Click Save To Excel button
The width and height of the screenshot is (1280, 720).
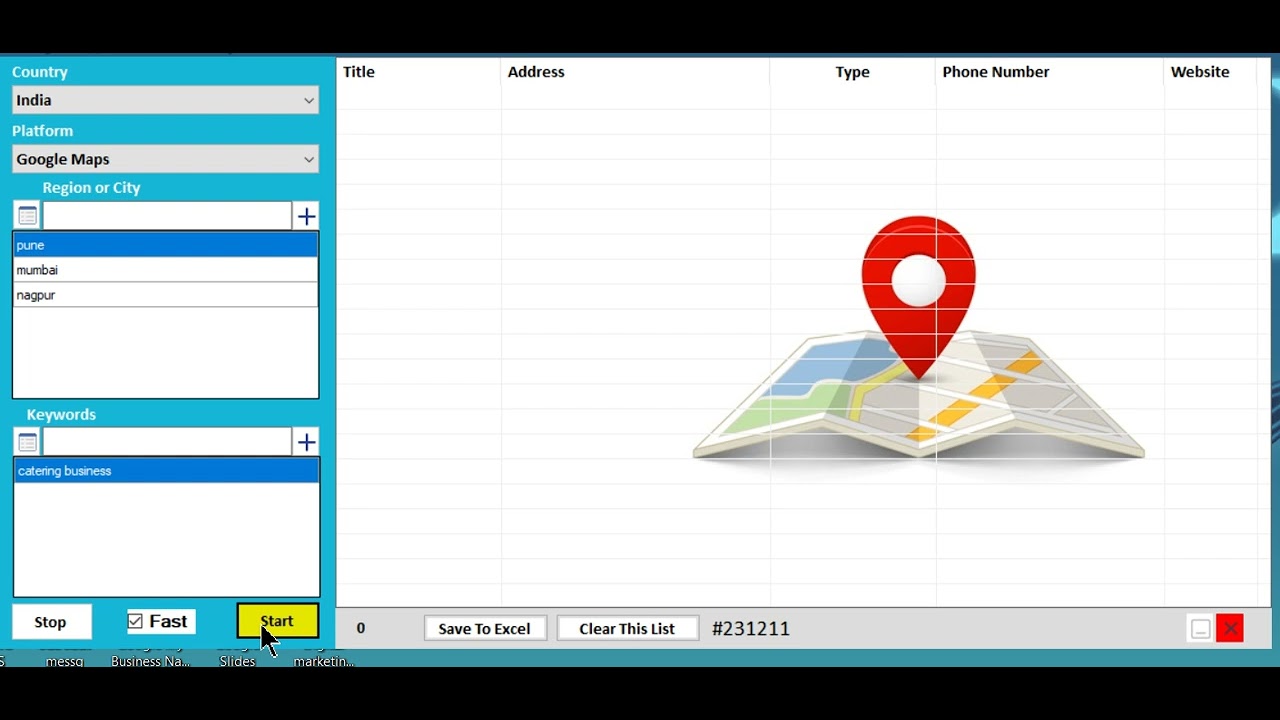485,629
